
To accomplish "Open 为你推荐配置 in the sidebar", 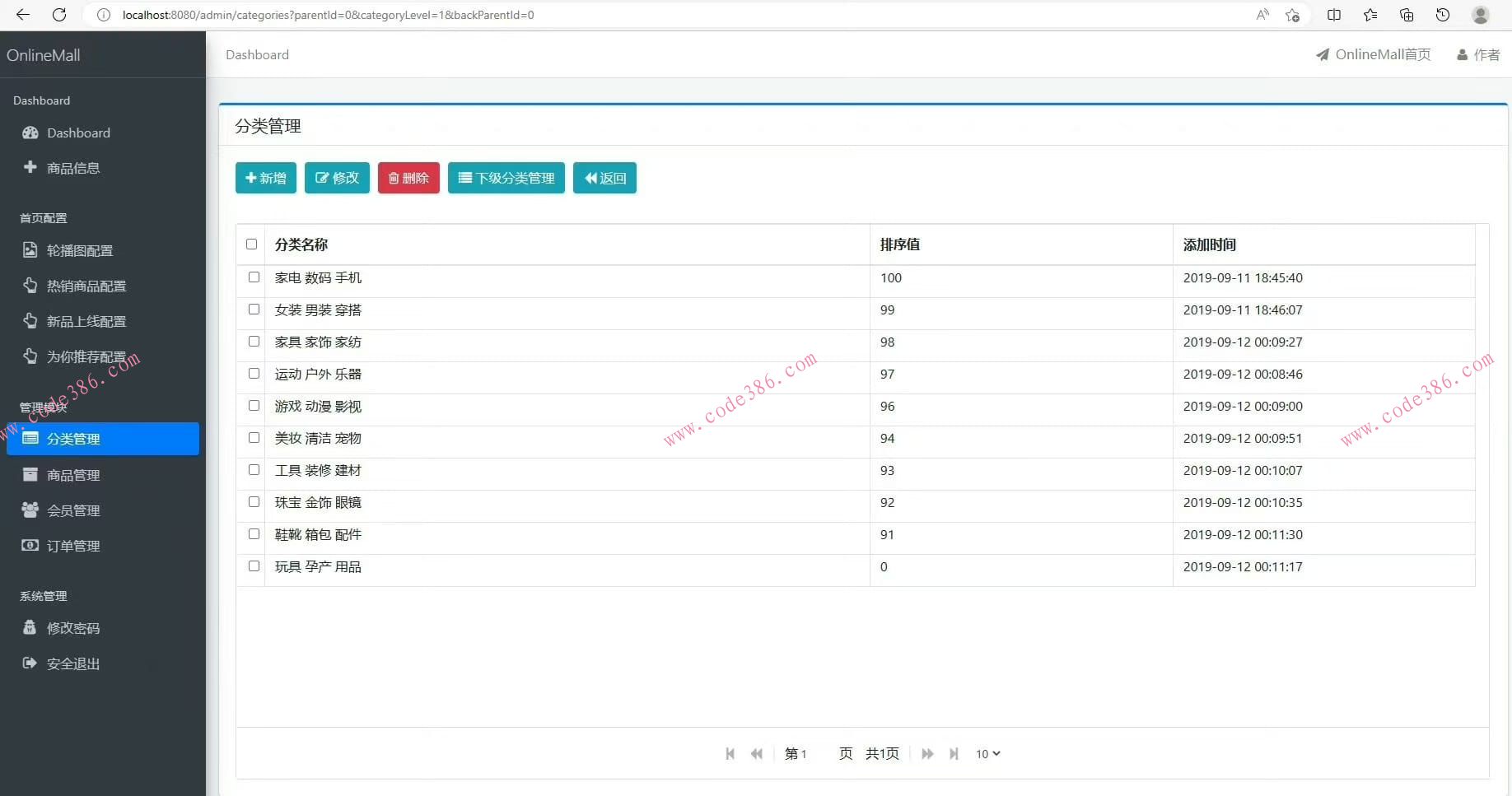I will (x=103, y=356).
